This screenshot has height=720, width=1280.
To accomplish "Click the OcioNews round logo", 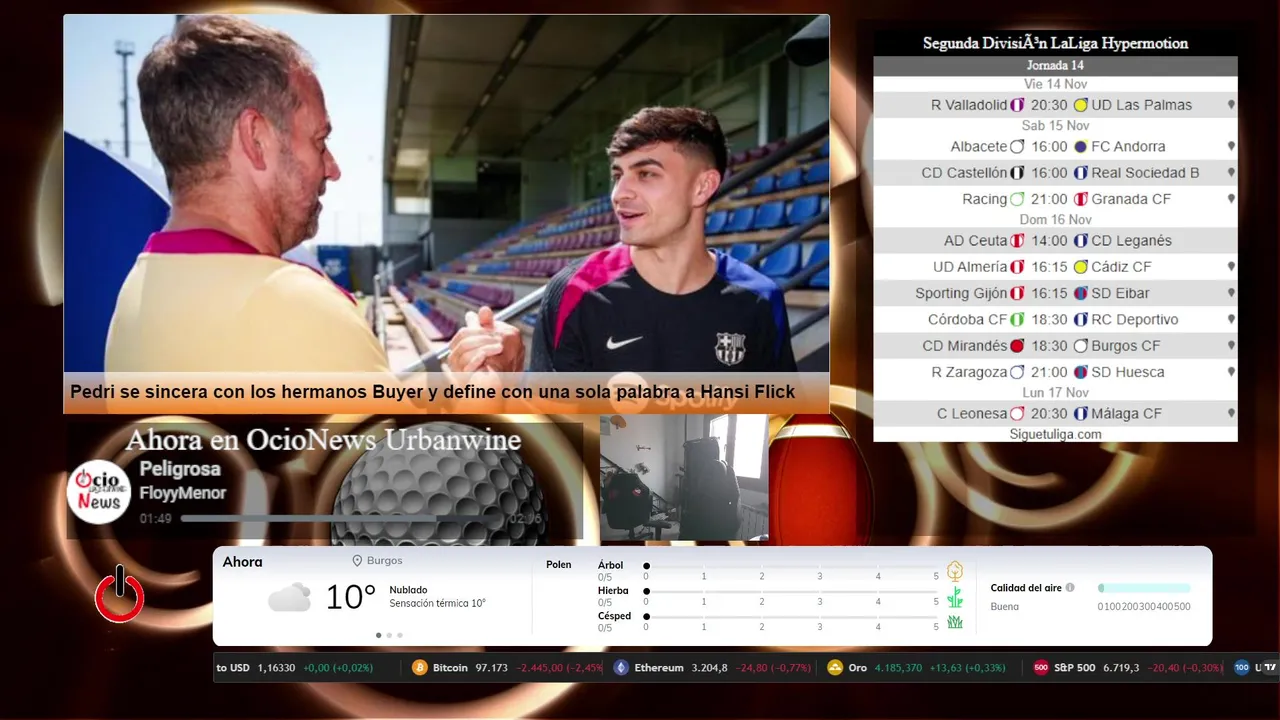I will [100, 490].
